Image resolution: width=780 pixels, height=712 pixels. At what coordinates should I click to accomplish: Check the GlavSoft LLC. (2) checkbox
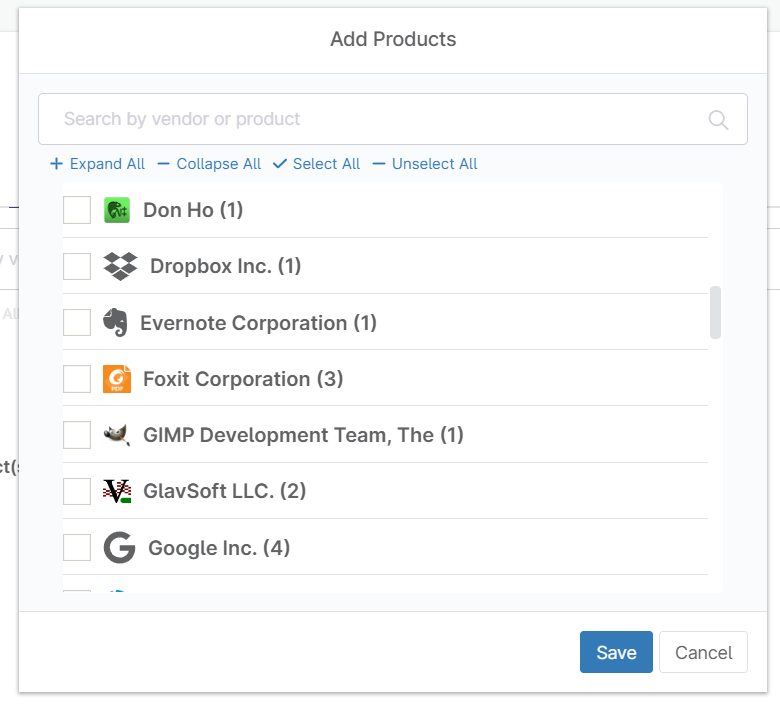[77, 491]
